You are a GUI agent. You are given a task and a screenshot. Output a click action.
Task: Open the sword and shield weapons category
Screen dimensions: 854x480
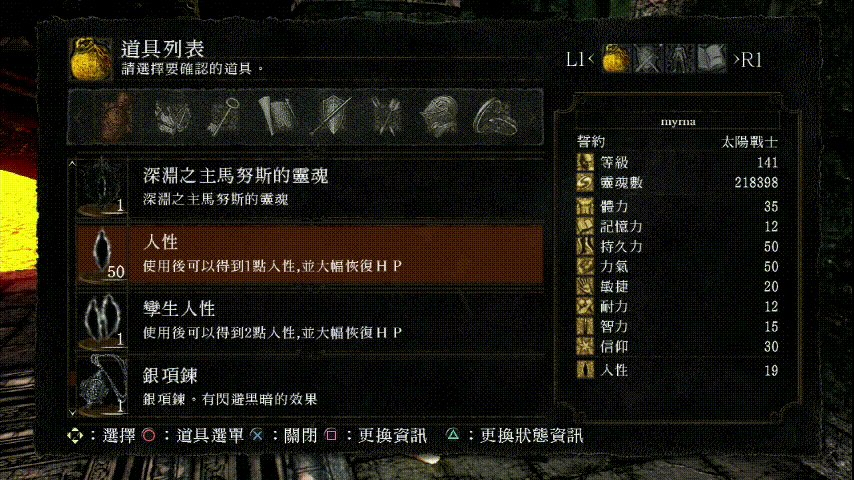click(332, 116)
